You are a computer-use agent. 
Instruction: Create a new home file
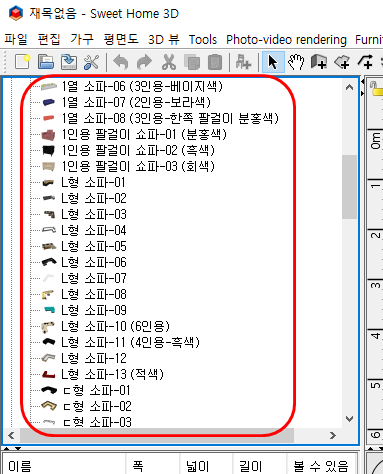click(x=22, y=62)
